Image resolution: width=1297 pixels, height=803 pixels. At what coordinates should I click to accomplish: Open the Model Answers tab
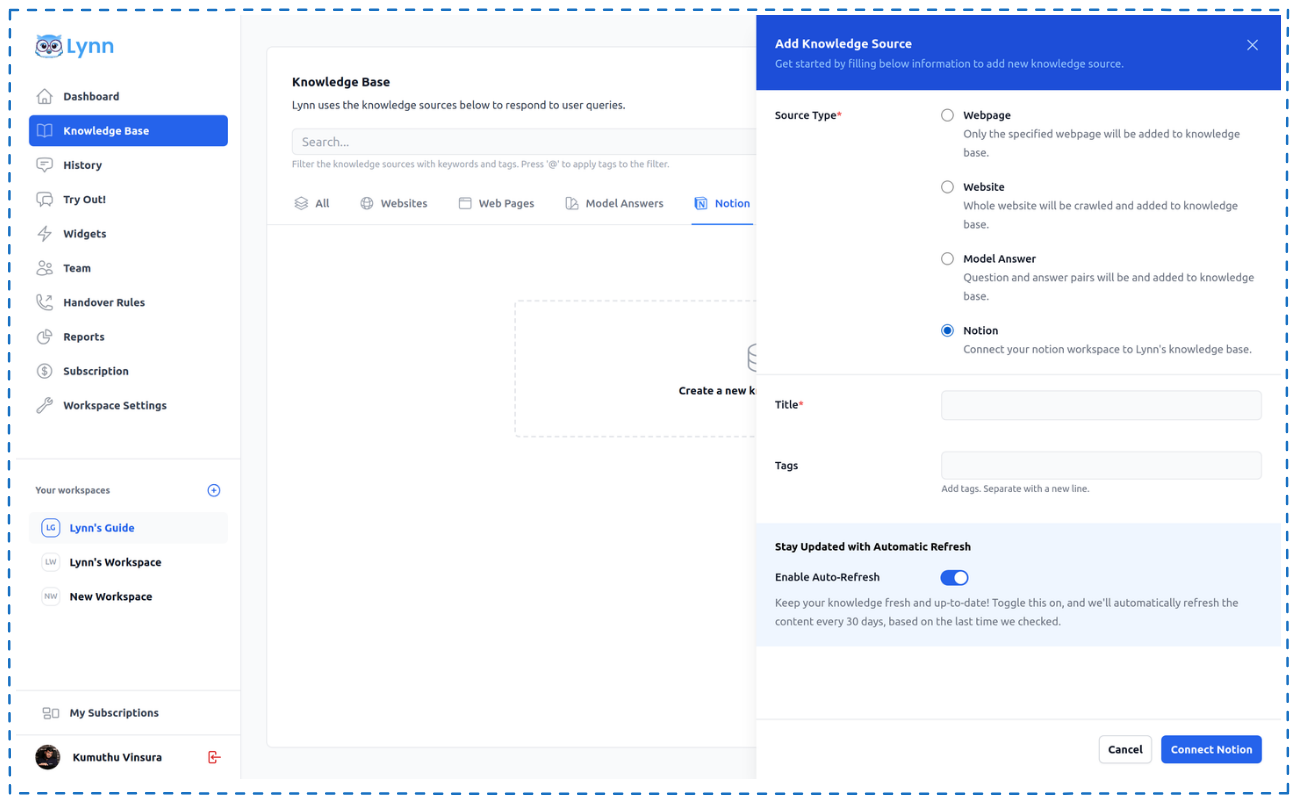pyautogui.click(x=614, y=204)
